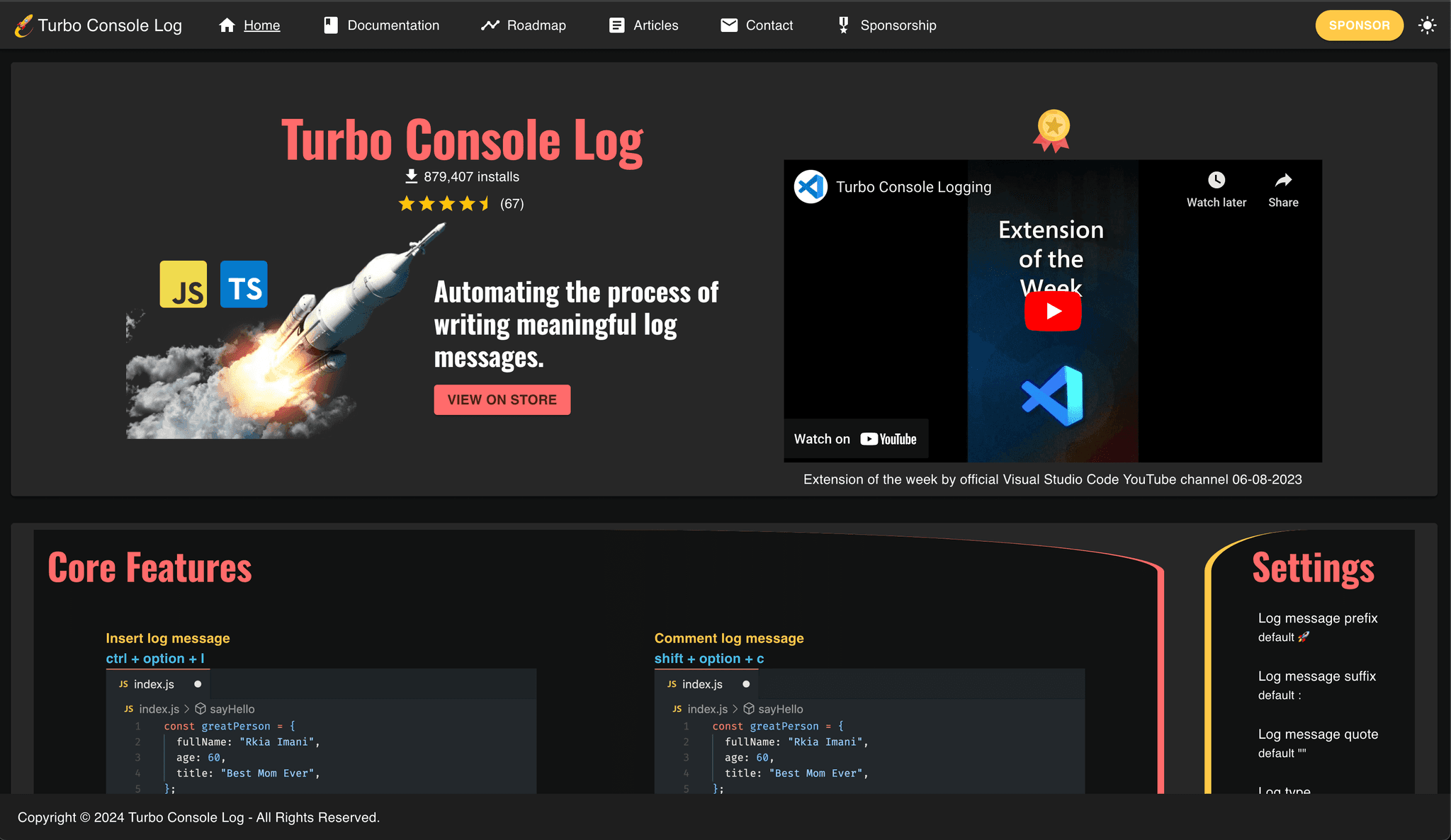1451x840 pixels.
Task: Click the Home icon in navigation
Action: pos(227,25)
